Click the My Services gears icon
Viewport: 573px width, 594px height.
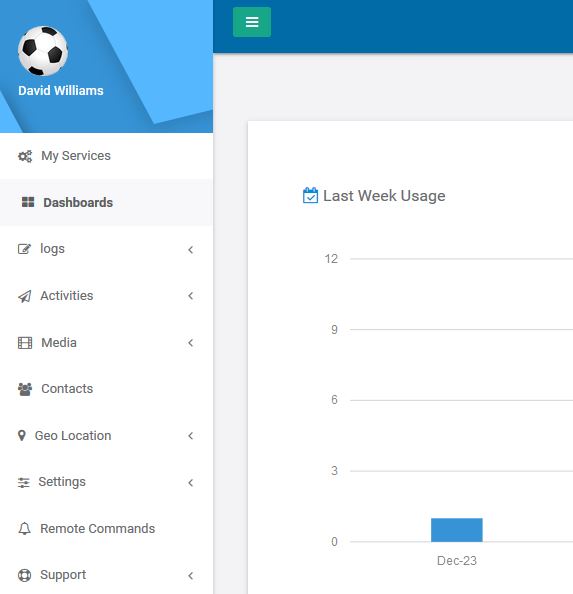click(25, 156)
